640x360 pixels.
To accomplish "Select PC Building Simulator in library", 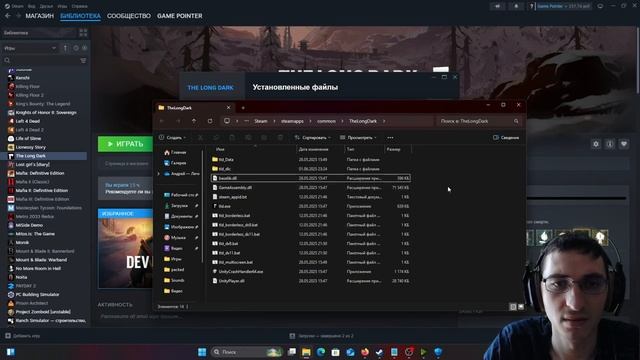I will click(37, 294).
